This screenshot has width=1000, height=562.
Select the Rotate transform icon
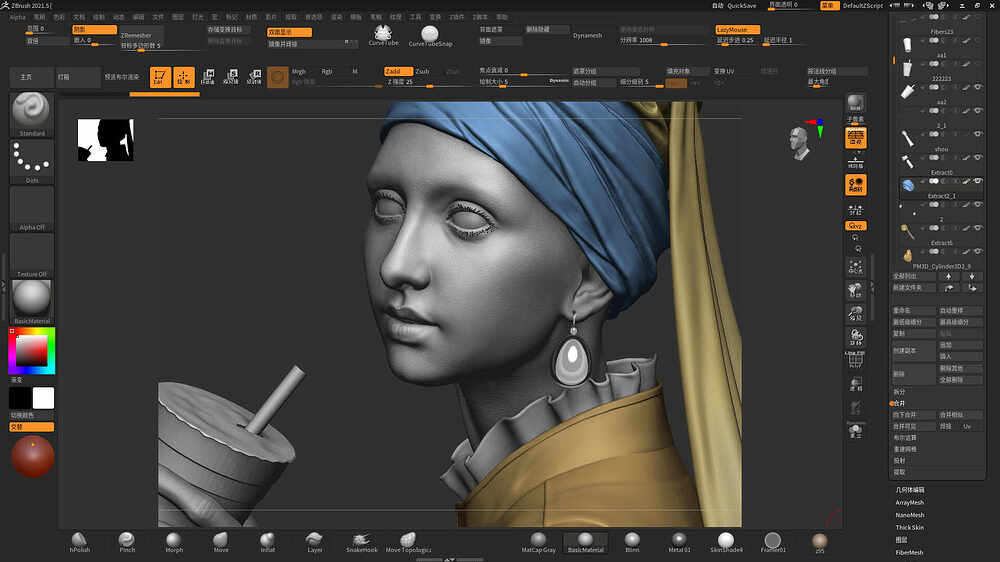pyautogui.click(x=254, y=77)
